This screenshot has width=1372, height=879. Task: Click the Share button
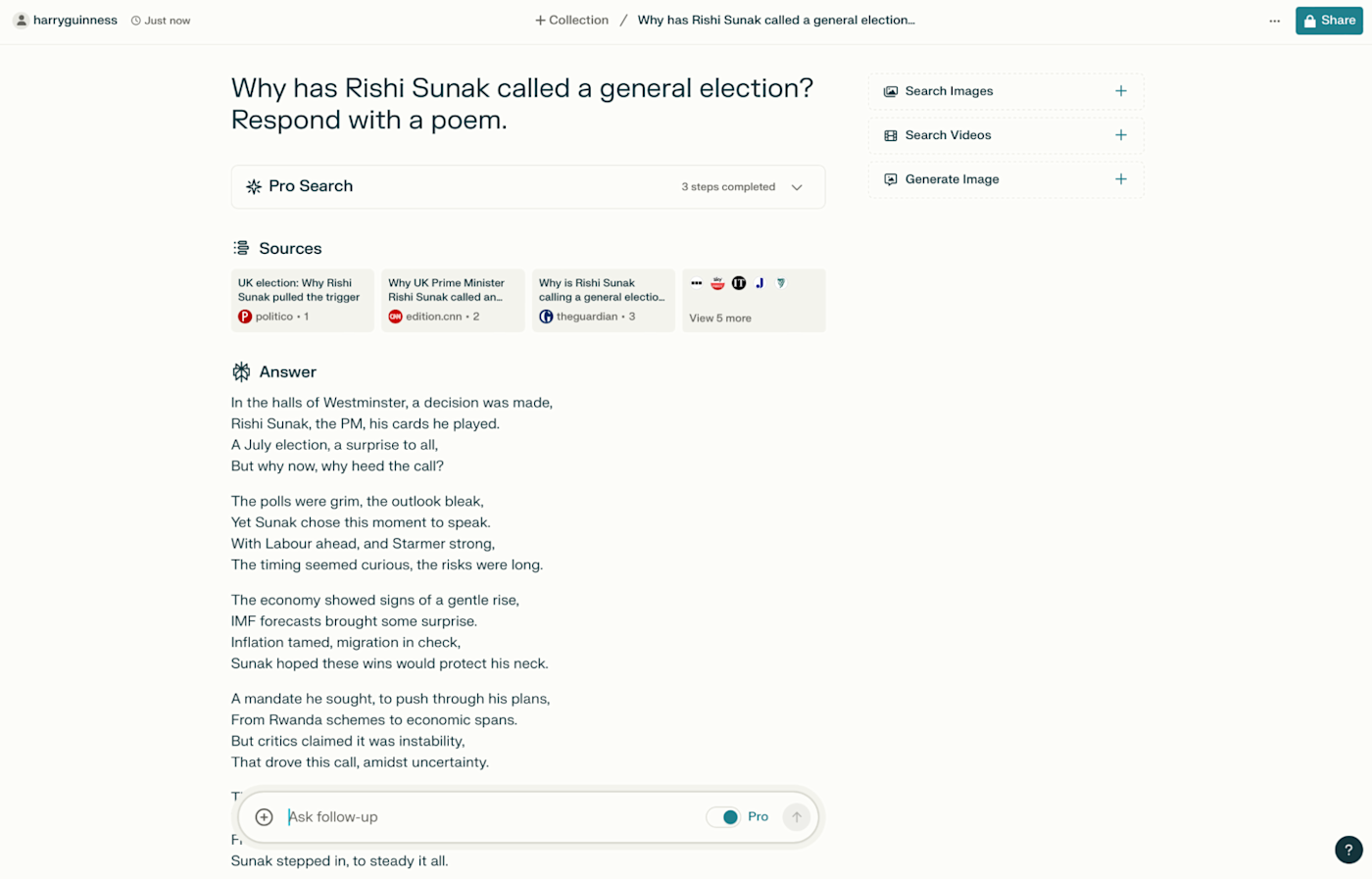(1328, 21)
